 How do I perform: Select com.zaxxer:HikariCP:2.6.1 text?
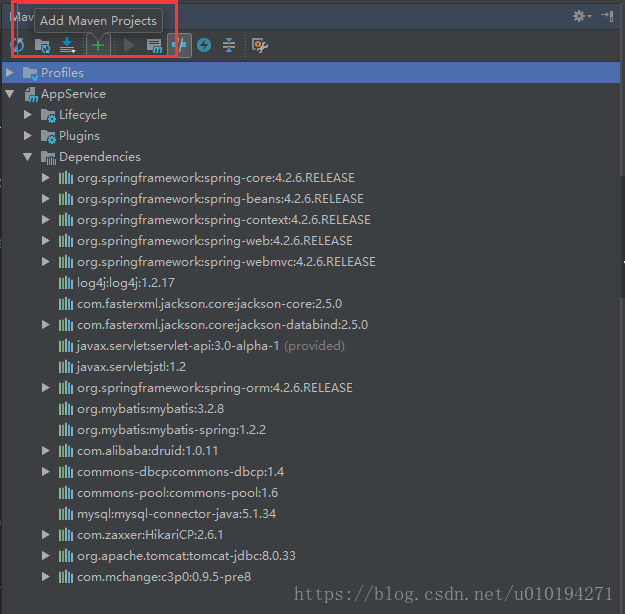[150, 535]
